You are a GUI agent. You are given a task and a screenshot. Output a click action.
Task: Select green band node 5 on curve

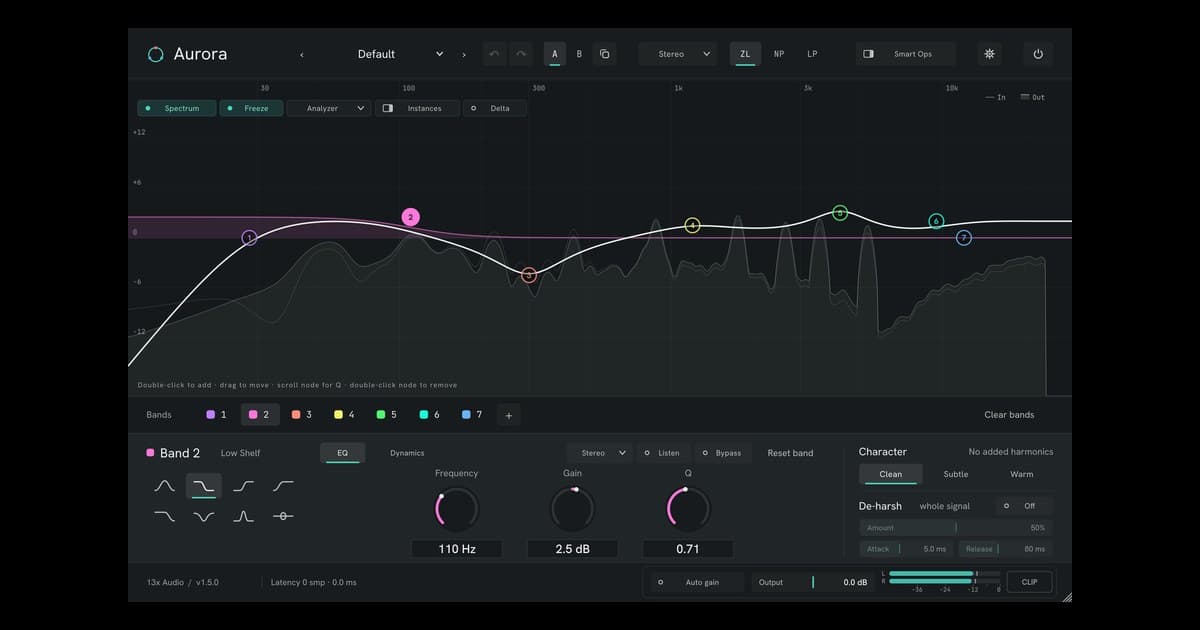click(840, 213)
